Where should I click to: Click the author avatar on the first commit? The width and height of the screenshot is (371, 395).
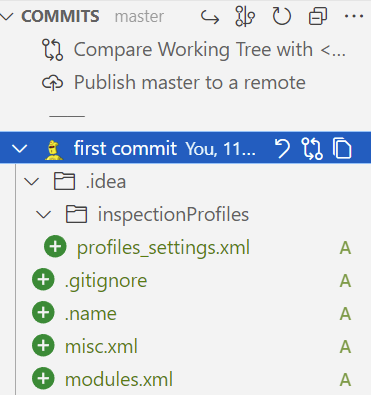[54, 150]
